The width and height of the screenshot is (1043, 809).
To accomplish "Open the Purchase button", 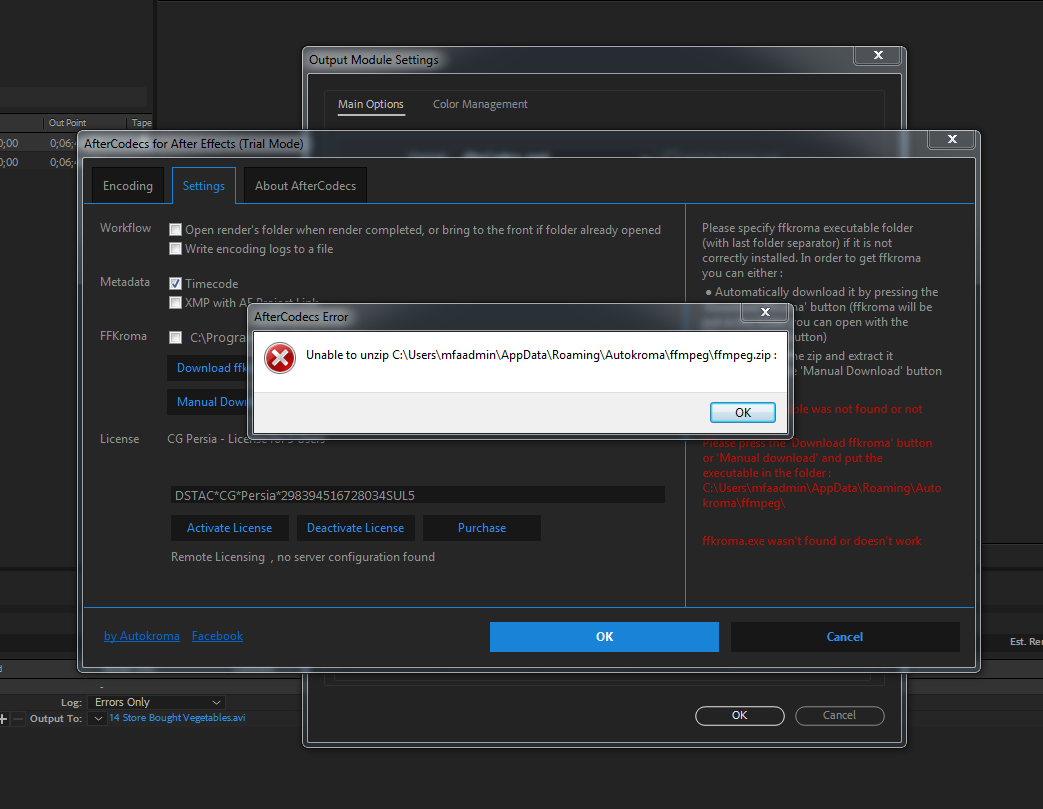I will [x=482, y=528].
